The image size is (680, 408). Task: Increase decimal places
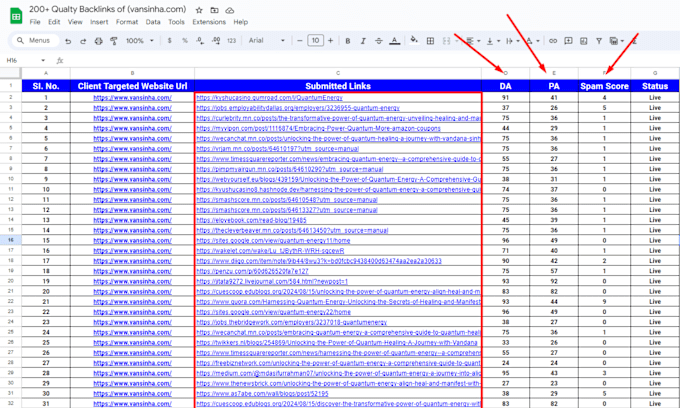pos(216,41)
